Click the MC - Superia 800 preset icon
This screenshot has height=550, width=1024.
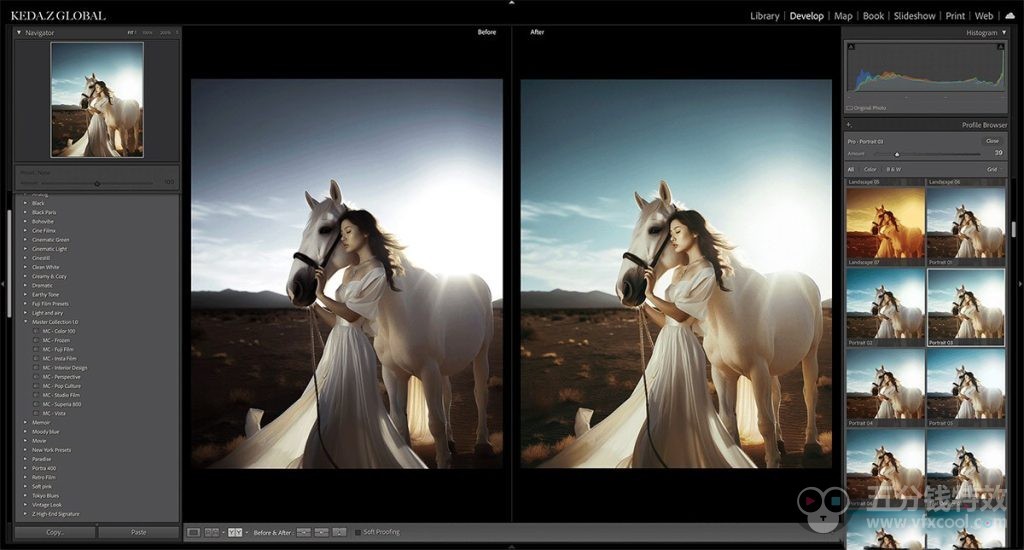click(36, 404)
